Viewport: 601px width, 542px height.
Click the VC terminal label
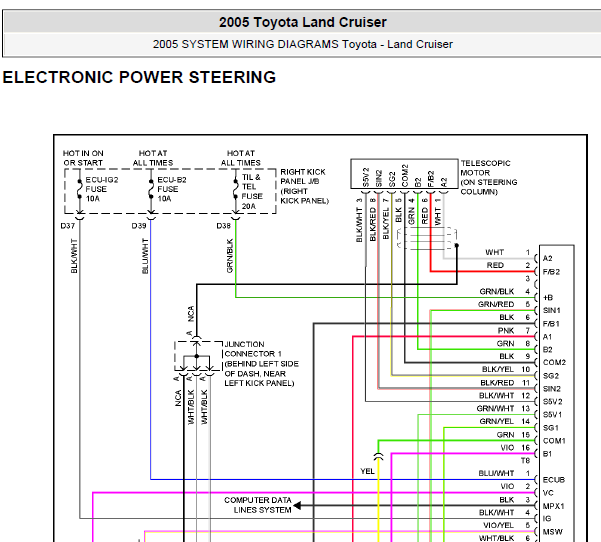(x=548, y=493)
